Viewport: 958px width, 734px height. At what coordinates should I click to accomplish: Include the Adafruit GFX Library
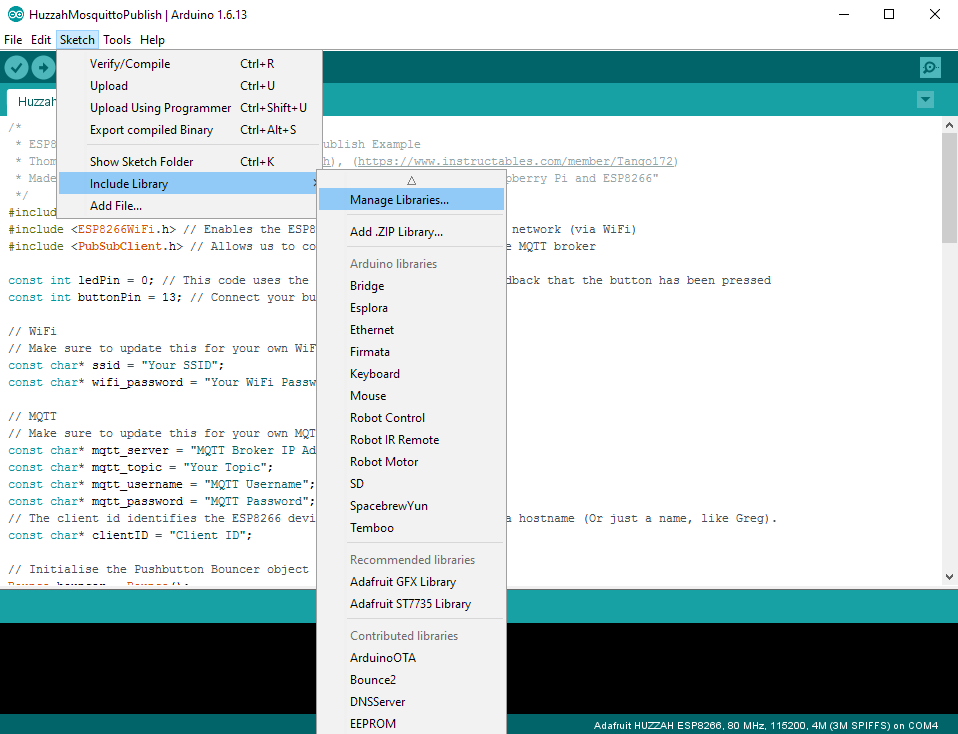404,581
